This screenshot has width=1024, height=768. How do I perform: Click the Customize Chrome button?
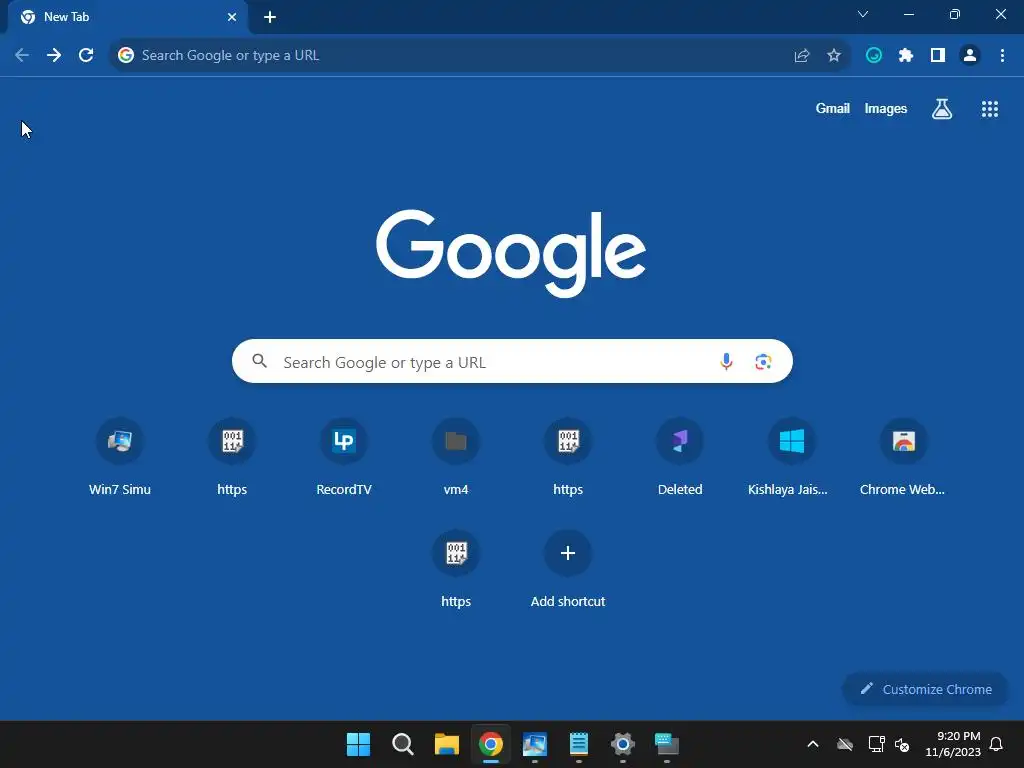(x=925, y=689)
